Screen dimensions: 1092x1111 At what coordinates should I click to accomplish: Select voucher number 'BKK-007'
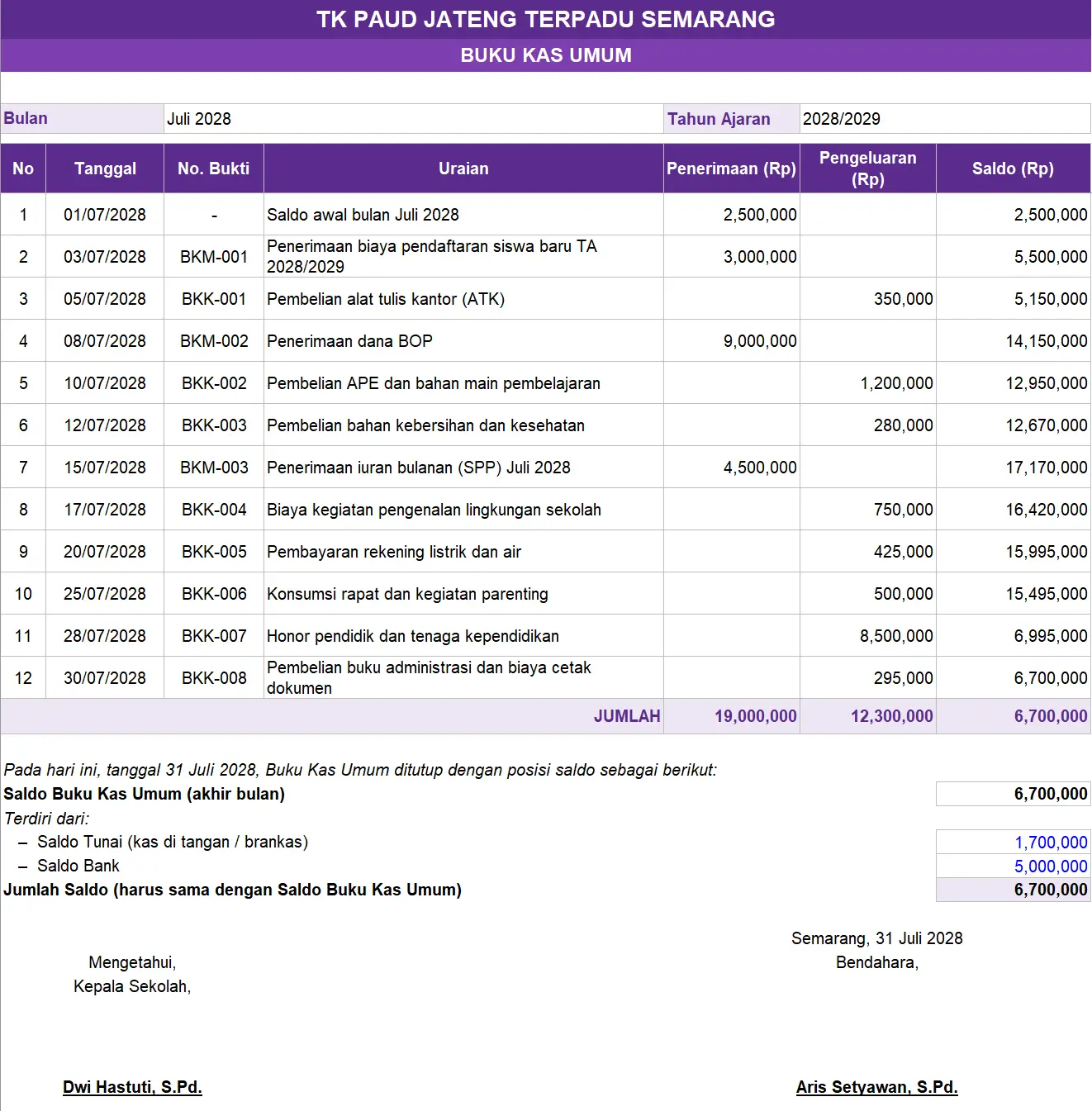pos(214,636)
